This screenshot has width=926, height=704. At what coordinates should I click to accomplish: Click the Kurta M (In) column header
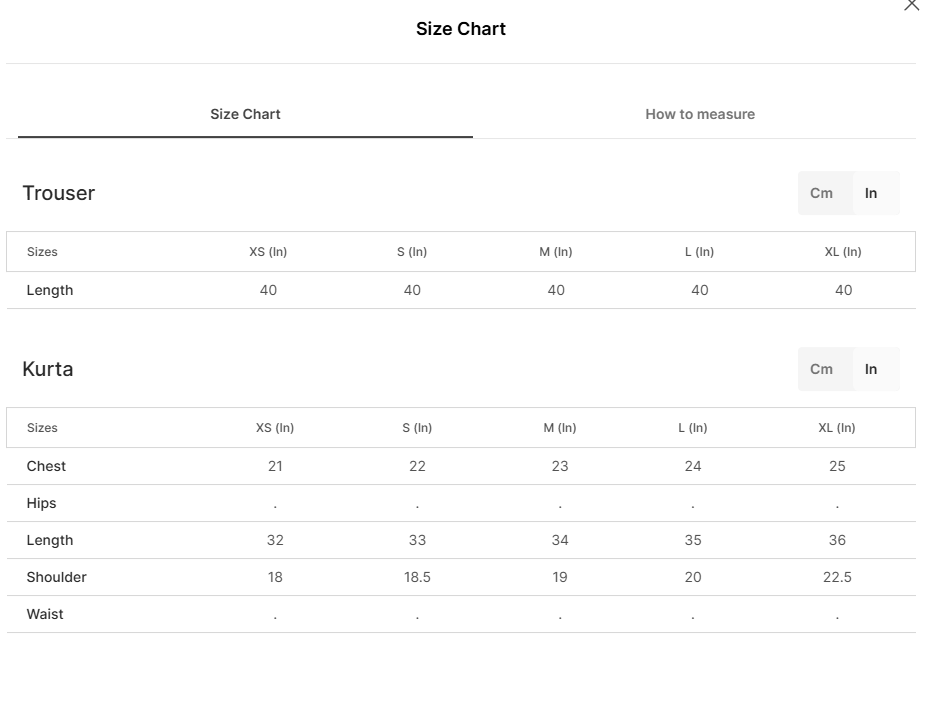tap(560, 428)
